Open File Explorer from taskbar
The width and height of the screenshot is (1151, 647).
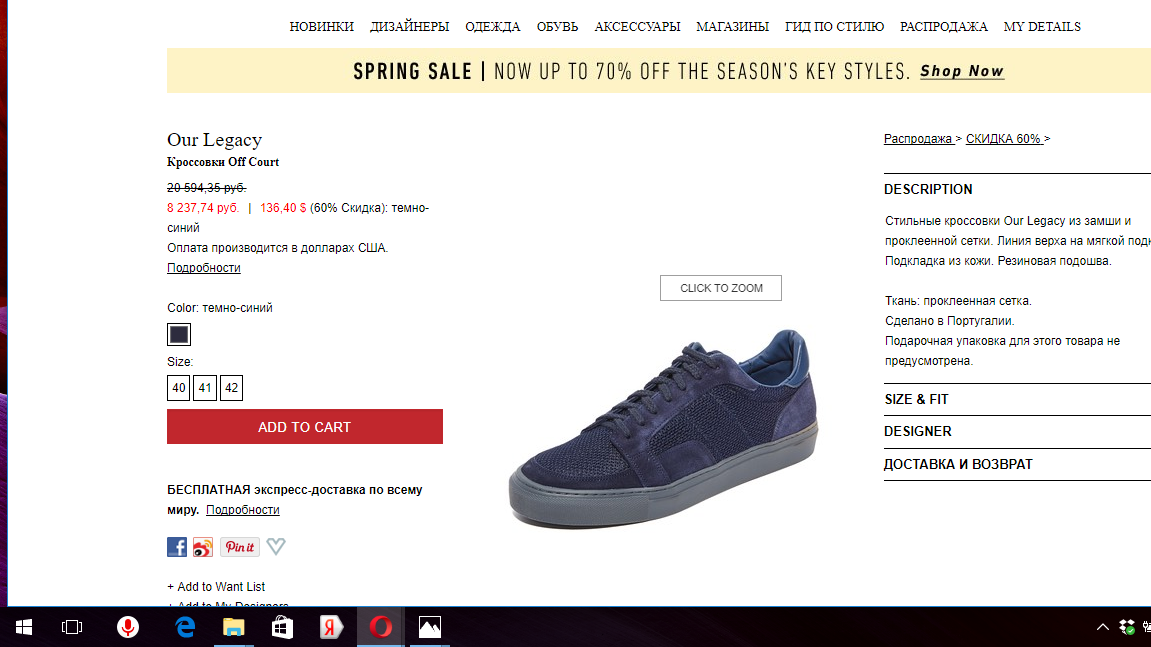click(233, 627)
